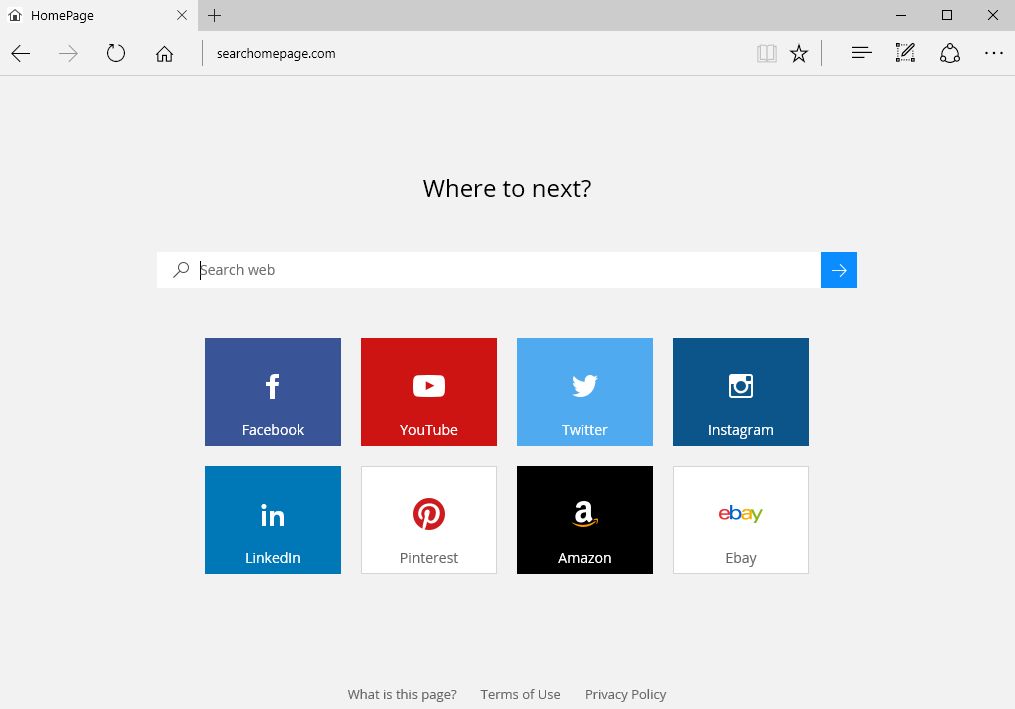The width and height of the screenshot is (1015, 709).
Task: Close the HomePage tab
Action: pos(182,15)
